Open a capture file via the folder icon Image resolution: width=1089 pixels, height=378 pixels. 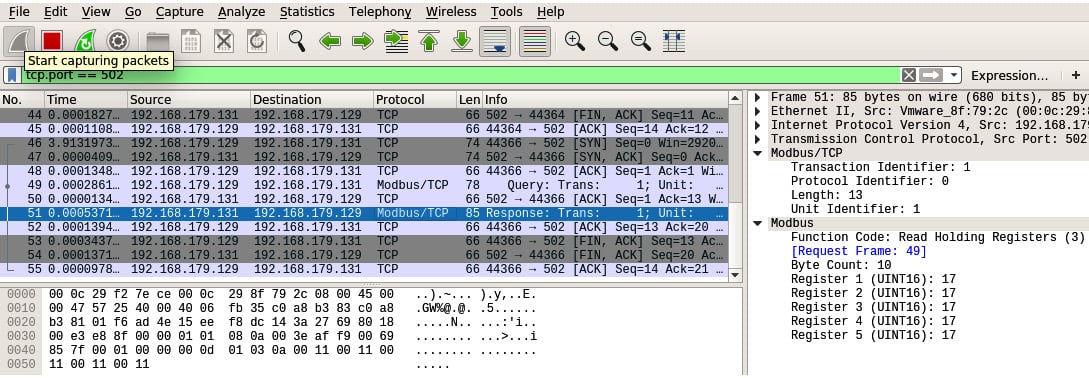tap(158, 42)
